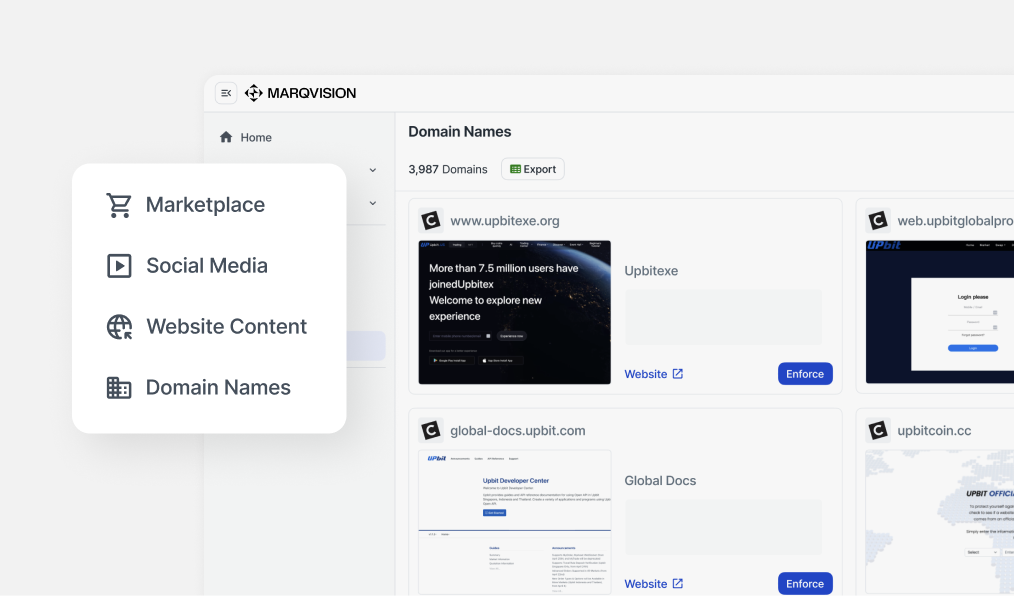The image size is (1014, 596).
Task: Click the Home icon in the sidebar
Action: [227, 136]
